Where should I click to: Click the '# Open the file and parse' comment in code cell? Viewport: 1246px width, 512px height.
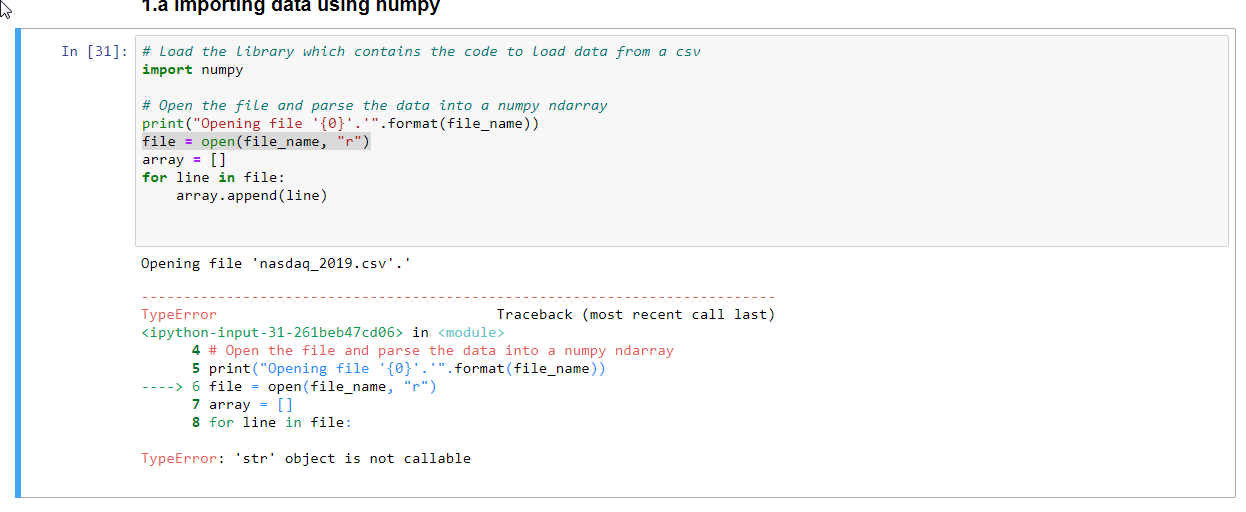coord(374,106)
